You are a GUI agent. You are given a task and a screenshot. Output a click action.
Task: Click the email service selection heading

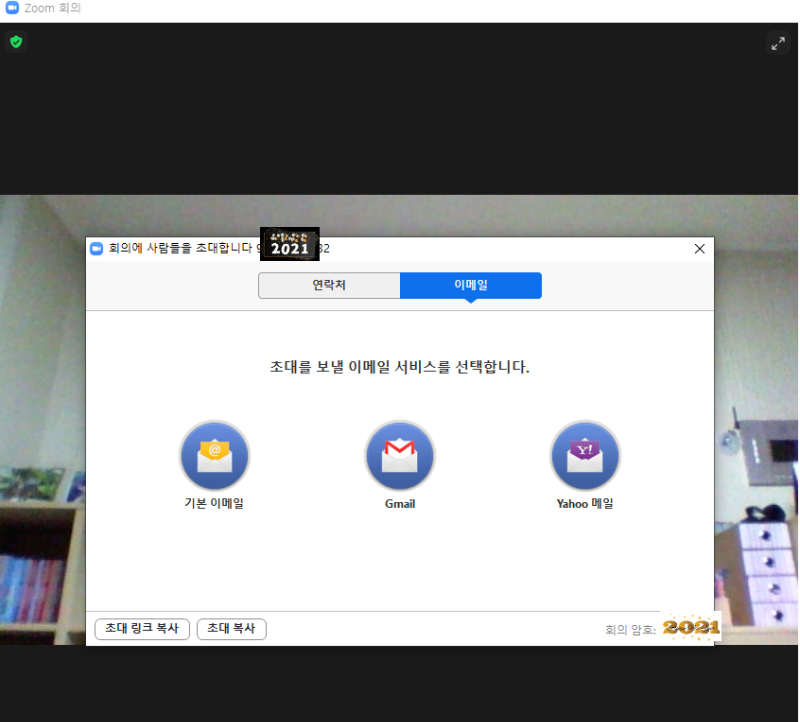pos(399,366)
